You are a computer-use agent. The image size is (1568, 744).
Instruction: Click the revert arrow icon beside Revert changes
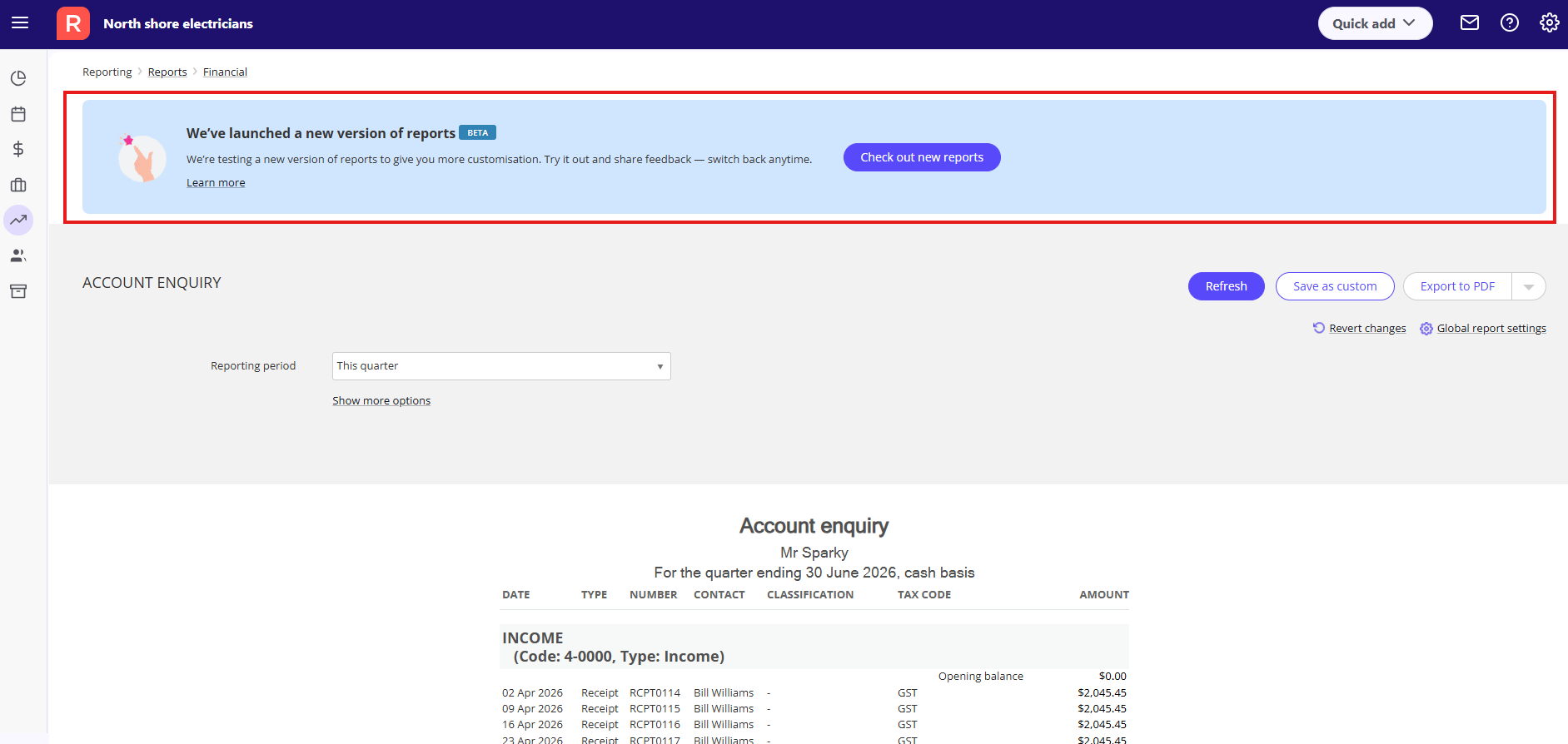click(x=1319, y=328)
